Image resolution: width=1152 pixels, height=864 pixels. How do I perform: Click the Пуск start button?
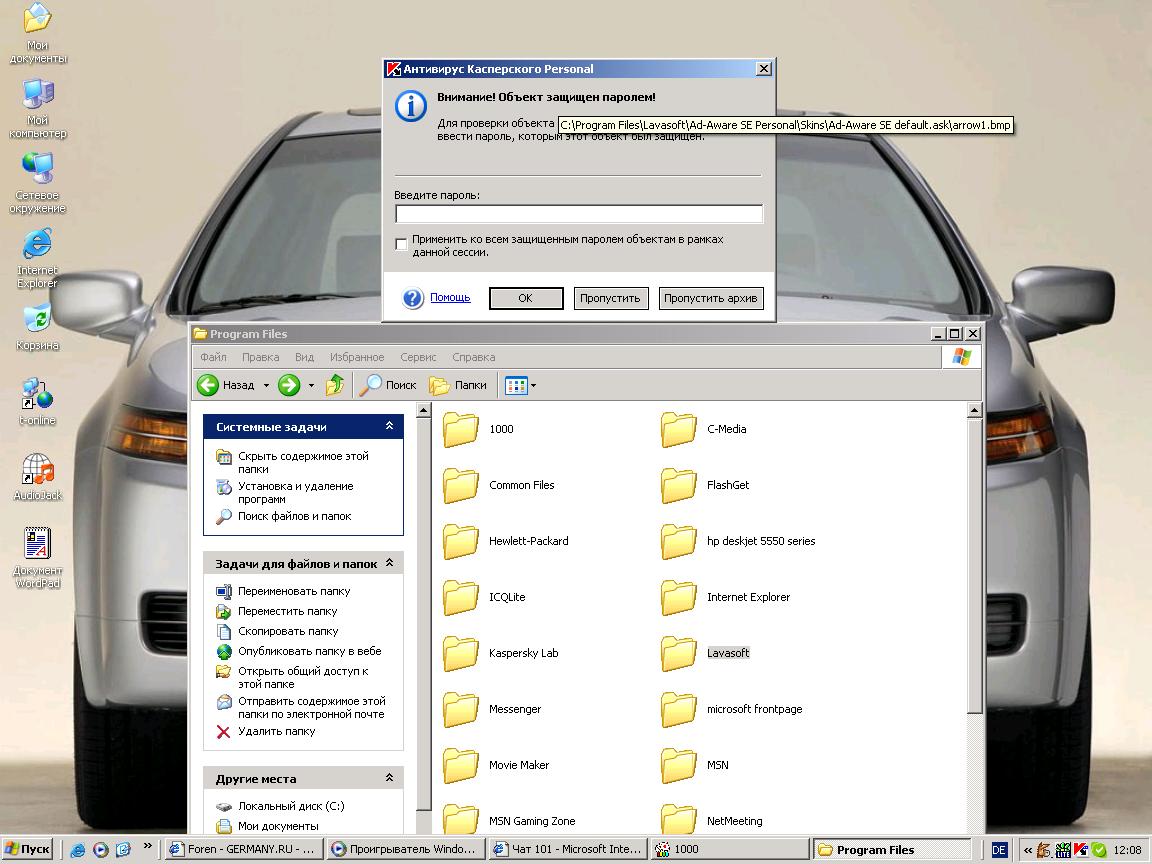[28, 849]
